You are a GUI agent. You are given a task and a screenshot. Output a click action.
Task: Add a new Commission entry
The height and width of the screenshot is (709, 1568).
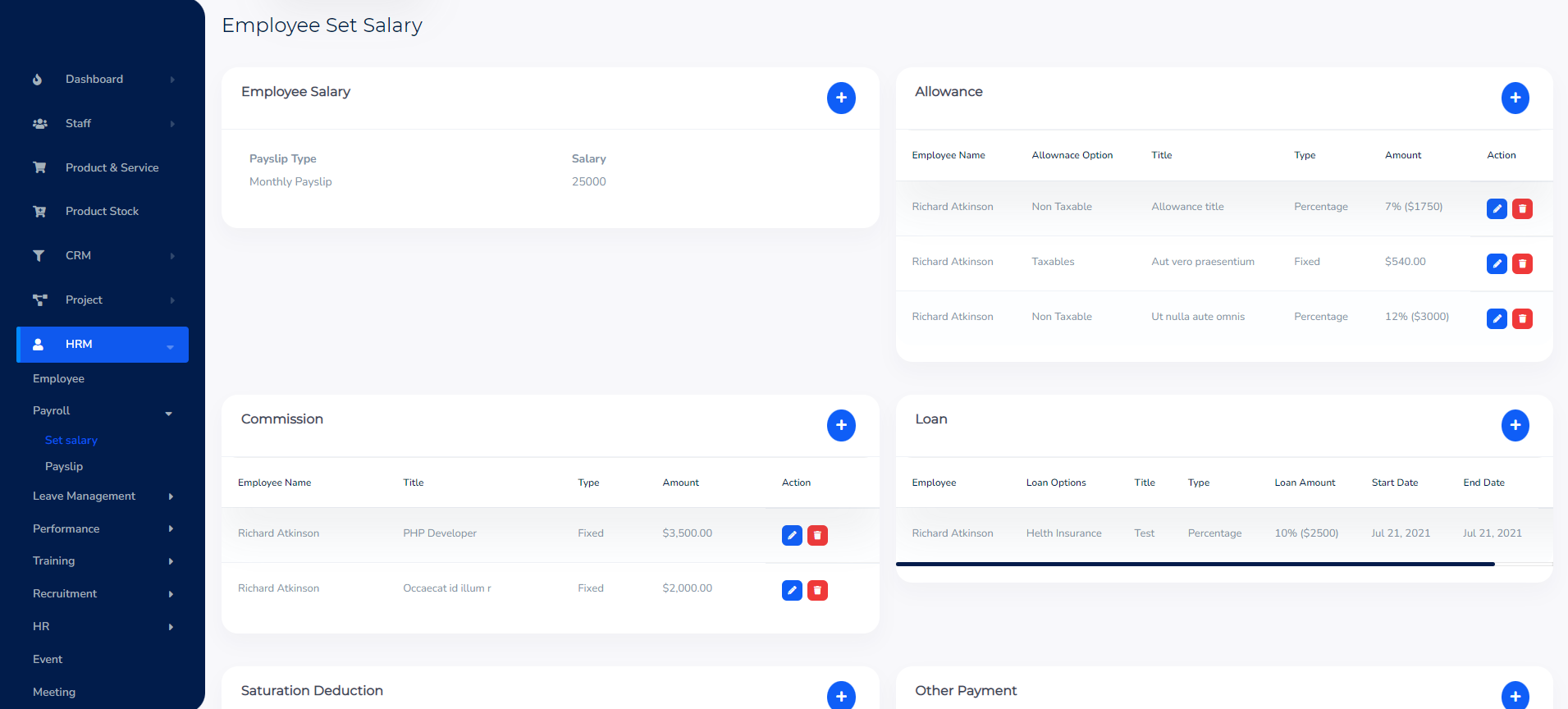point(841,425)
